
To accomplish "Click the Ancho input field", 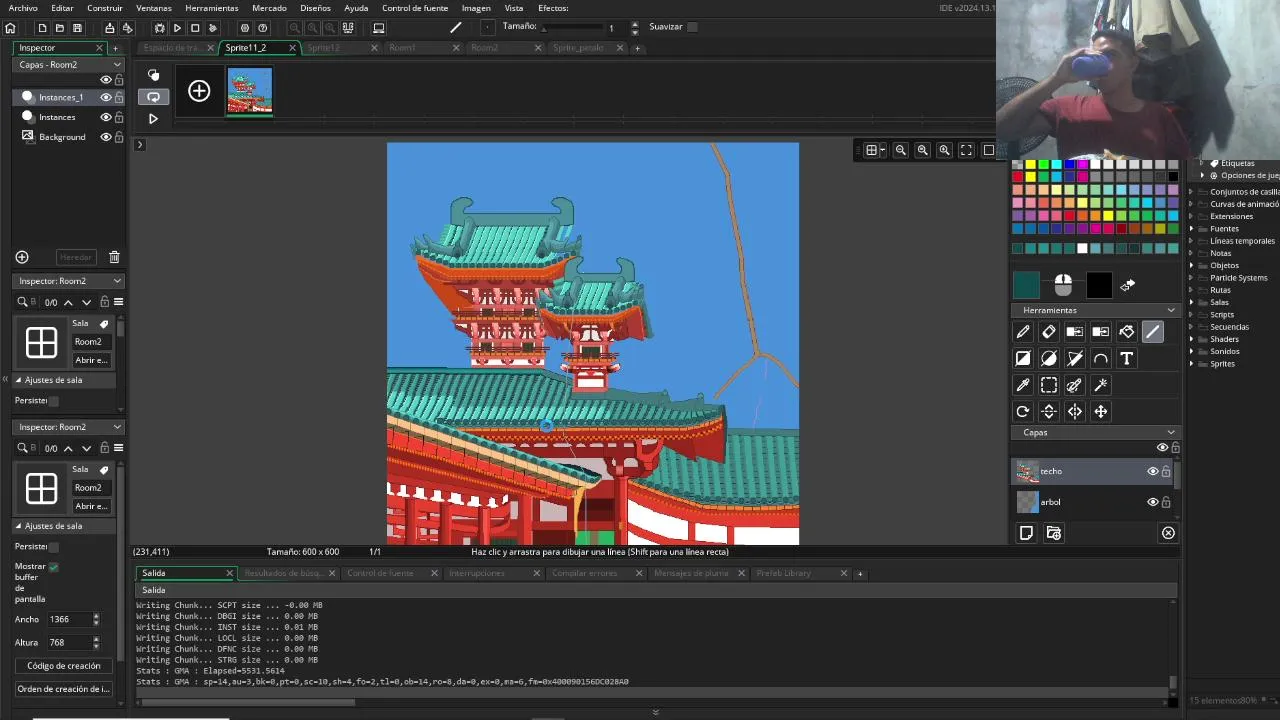I will coord(70,620).
